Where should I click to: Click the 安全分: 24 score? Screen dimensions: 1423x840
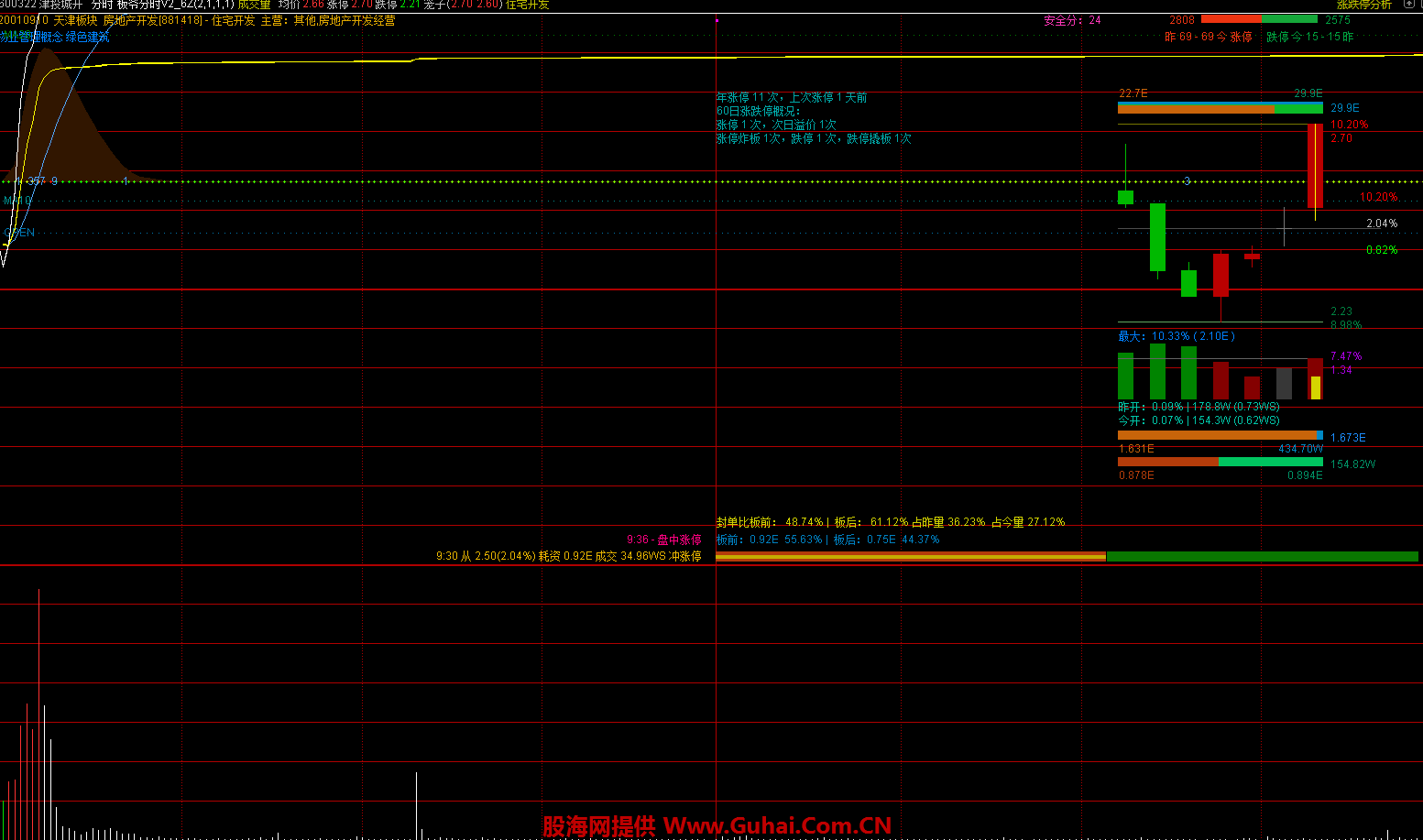(1072, 20)
